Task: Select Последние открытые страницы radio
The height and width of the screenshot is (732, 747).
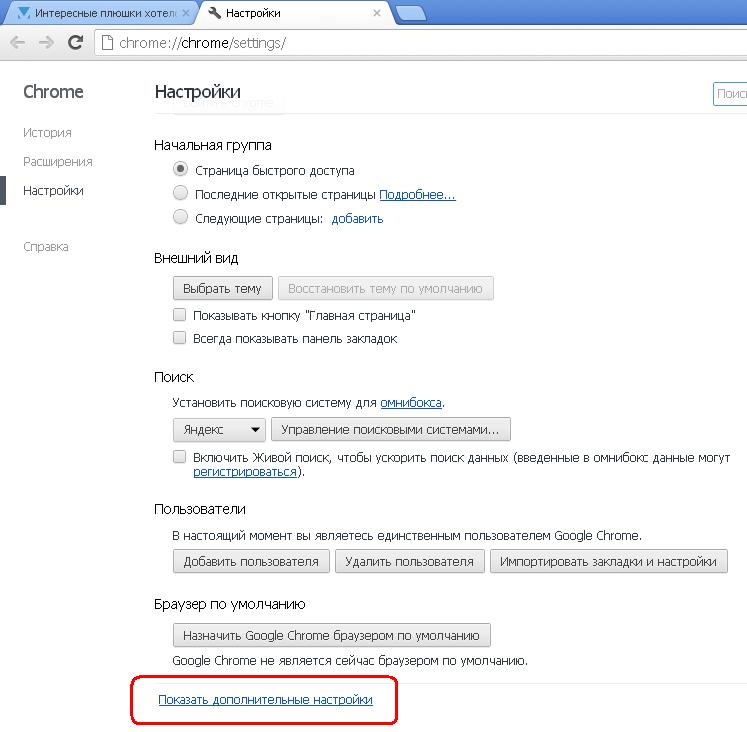Action: click(x=180, y=193)
